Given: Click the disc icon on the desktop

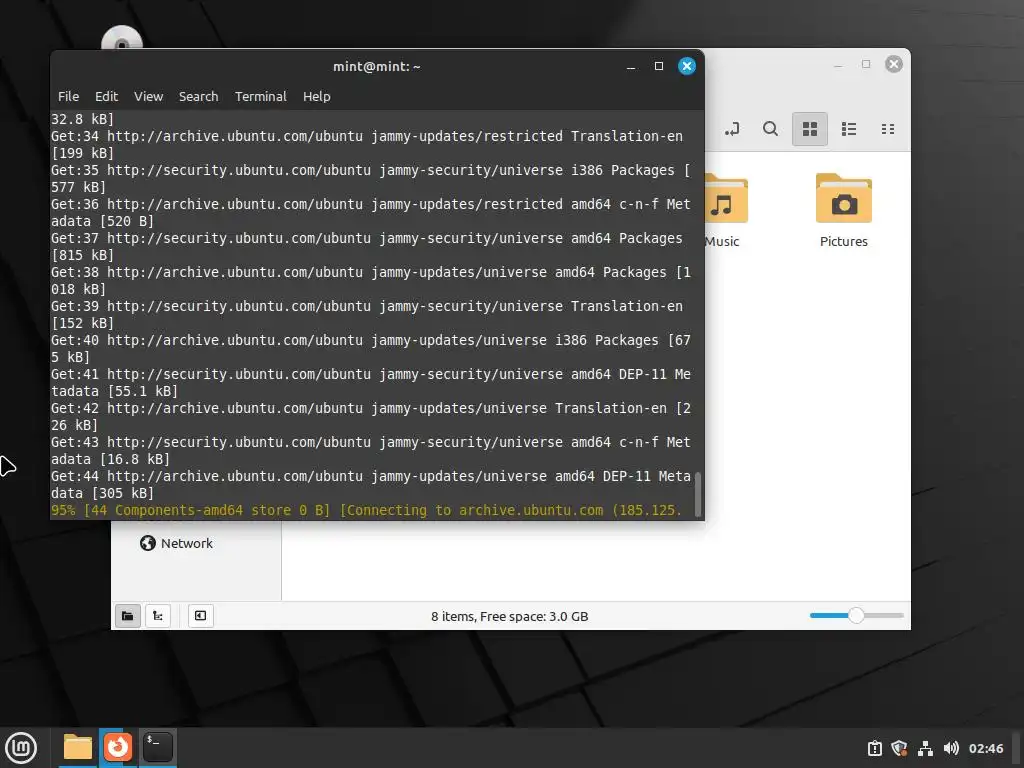Looking at the screenshot, I should [121, 38].
